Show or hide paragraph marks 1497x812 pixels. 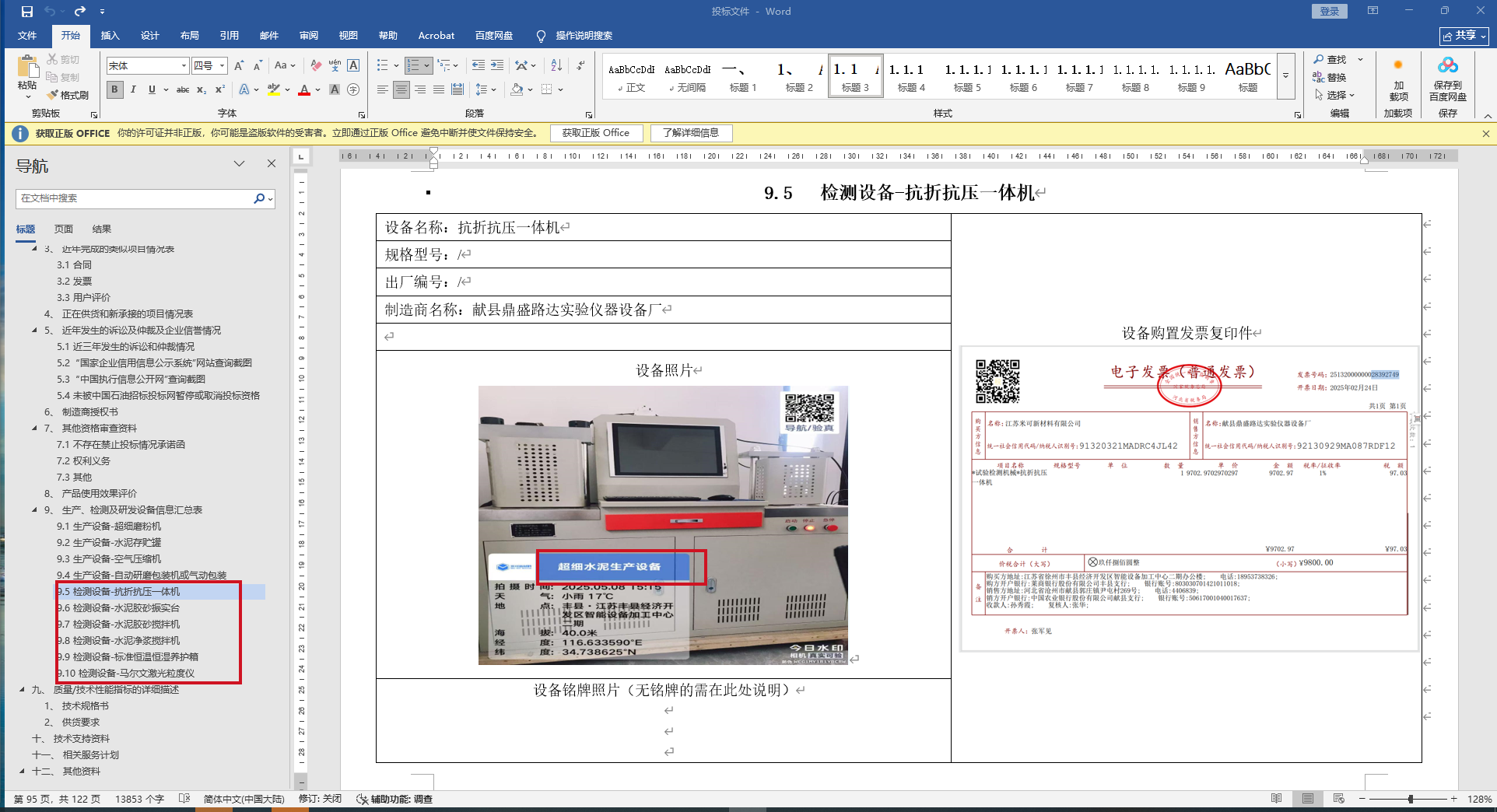pyautogui.click(x=580, y=66)
